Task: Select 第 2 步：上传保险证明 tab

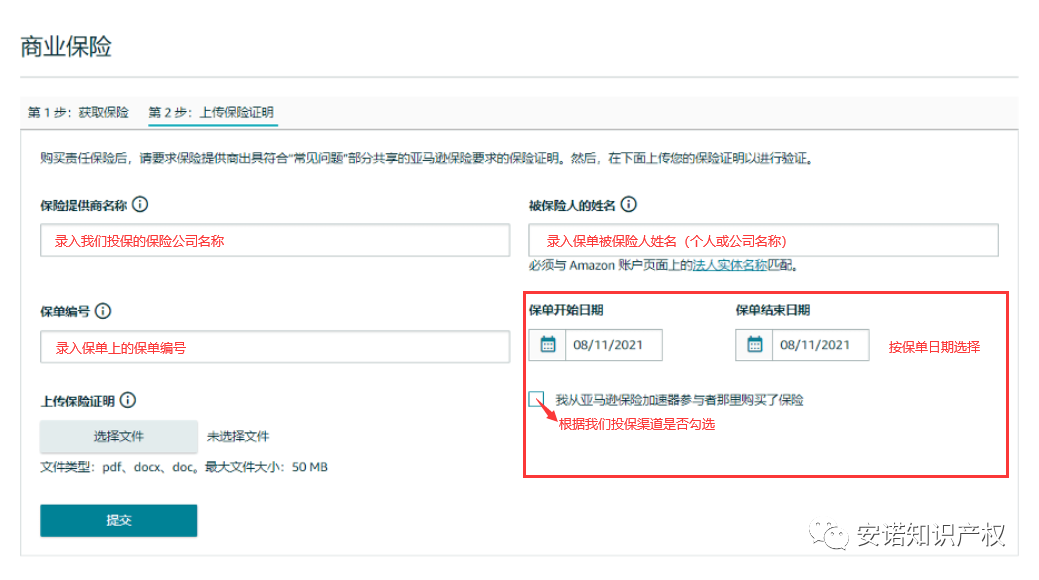Action: pyautogui.click(x=211, y=112)
